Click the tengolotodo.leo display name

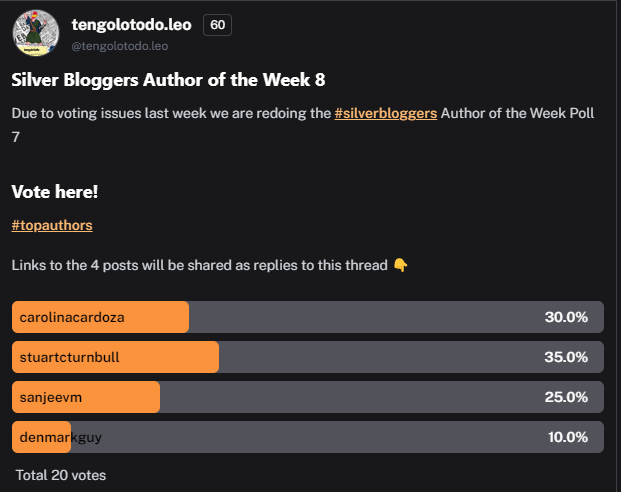(131, 25)
